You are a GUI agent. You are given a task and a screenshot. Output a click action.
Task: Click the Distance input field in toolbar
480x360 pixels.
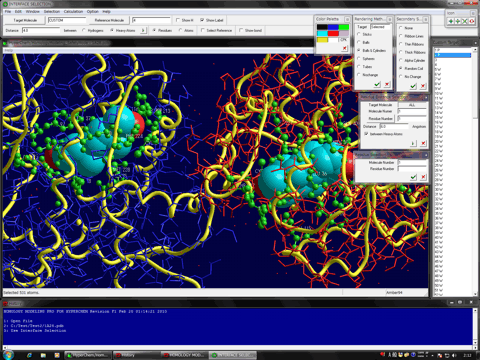click(x=41, y=30)
